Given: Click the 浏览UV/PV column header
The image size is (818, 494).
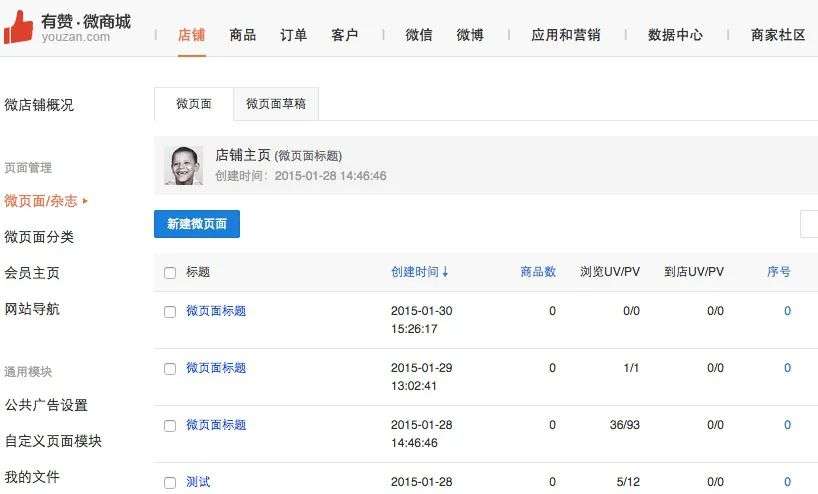Looking at the screenshot, I should tap(610, 272).
